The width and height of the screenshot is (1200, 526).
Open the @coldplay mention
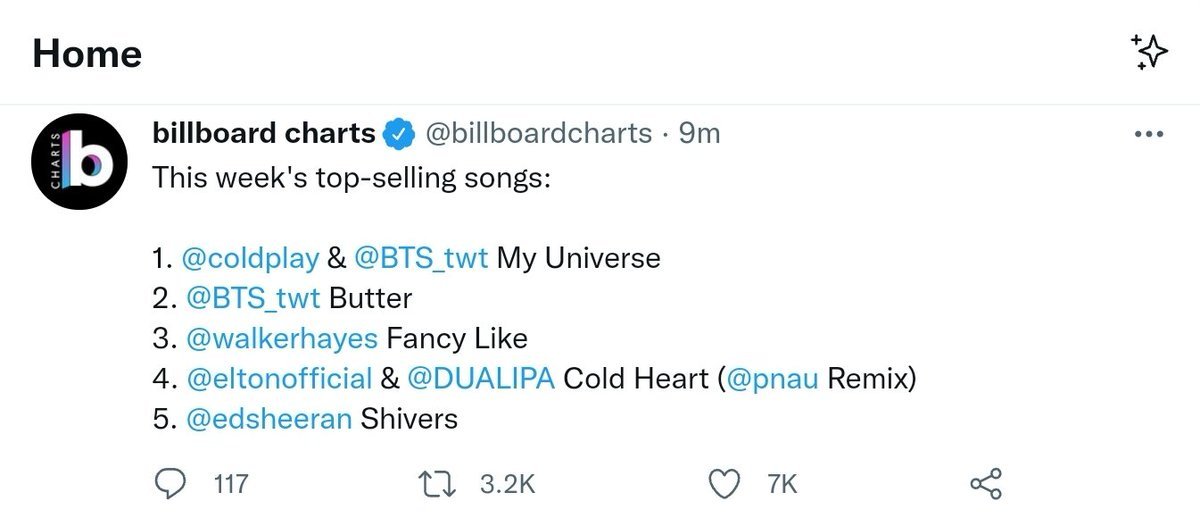point(252,258)
